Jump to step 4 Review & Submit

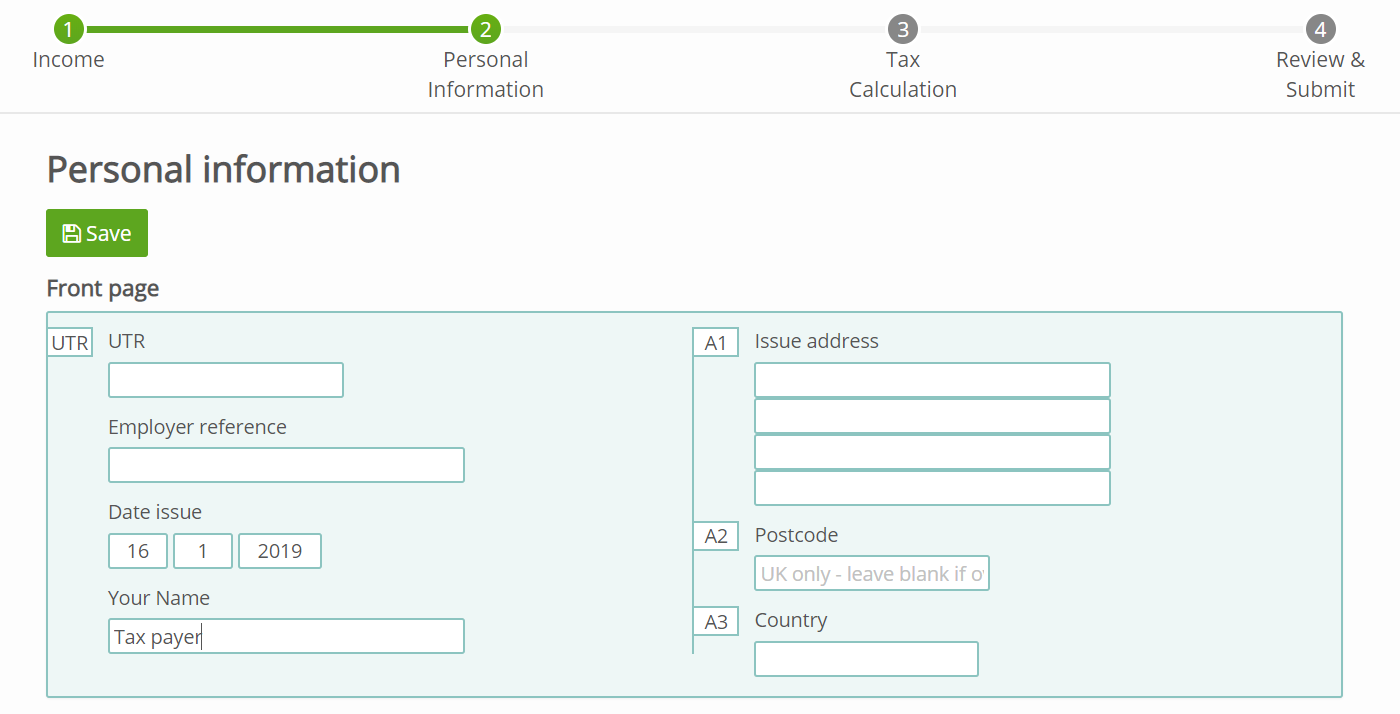click(1320, 30)
